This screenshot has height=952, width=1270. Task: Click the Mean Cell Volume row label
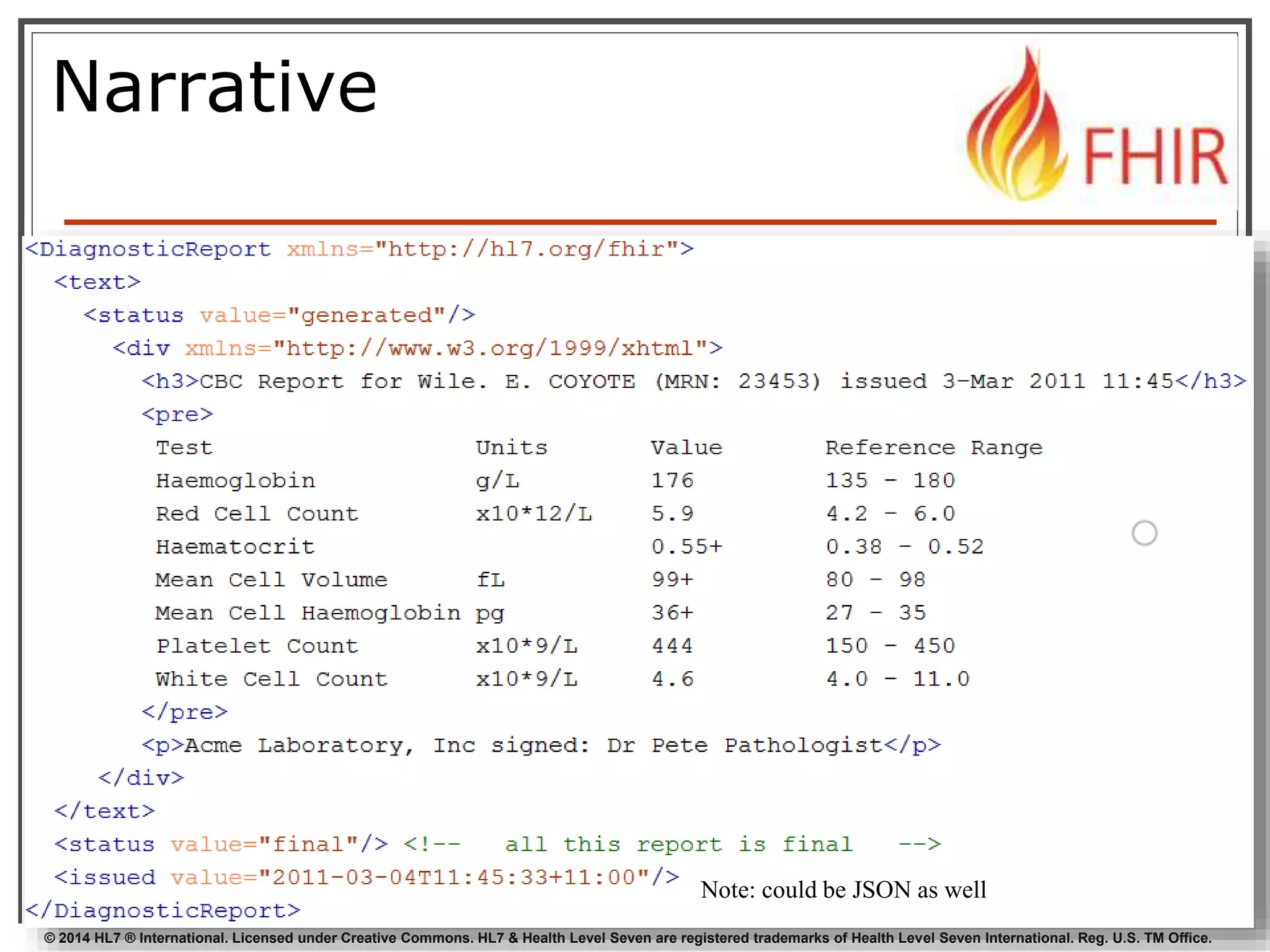pos(271,580)
